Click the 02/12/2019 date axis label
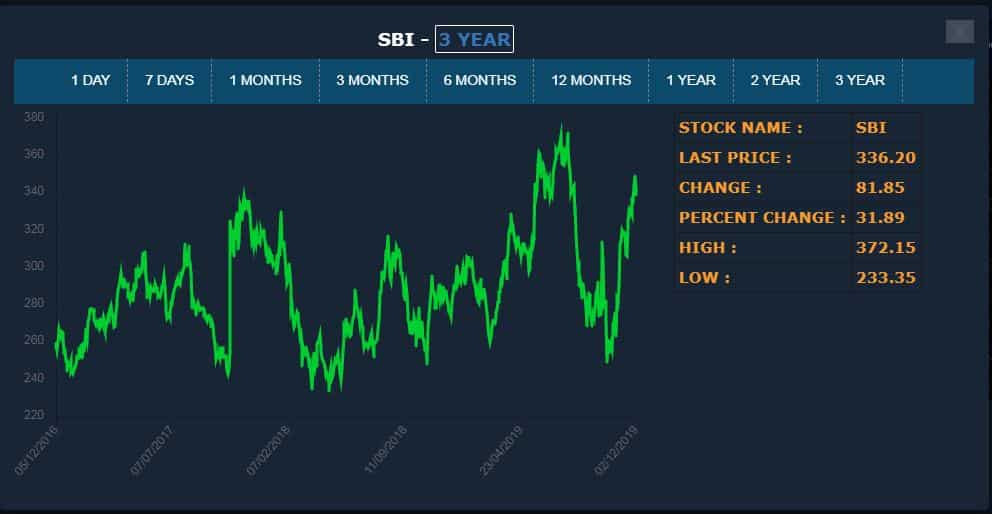Image resolution: width=992 pixels, height=514 pixels. pos(616,451)
